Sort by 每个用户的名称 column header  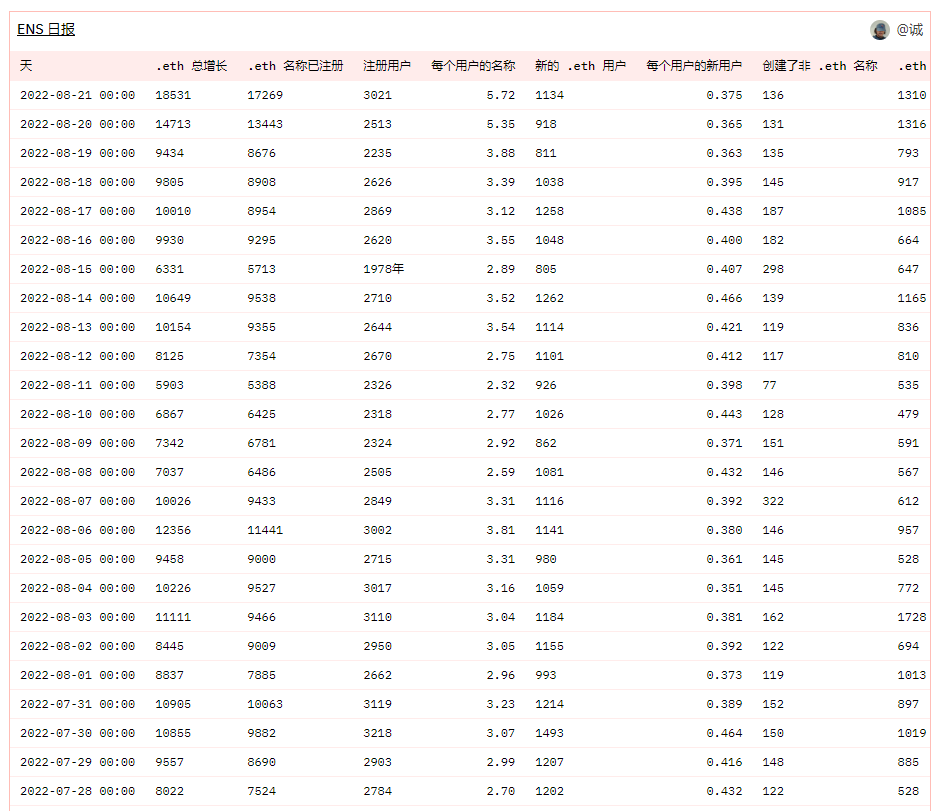473,66
